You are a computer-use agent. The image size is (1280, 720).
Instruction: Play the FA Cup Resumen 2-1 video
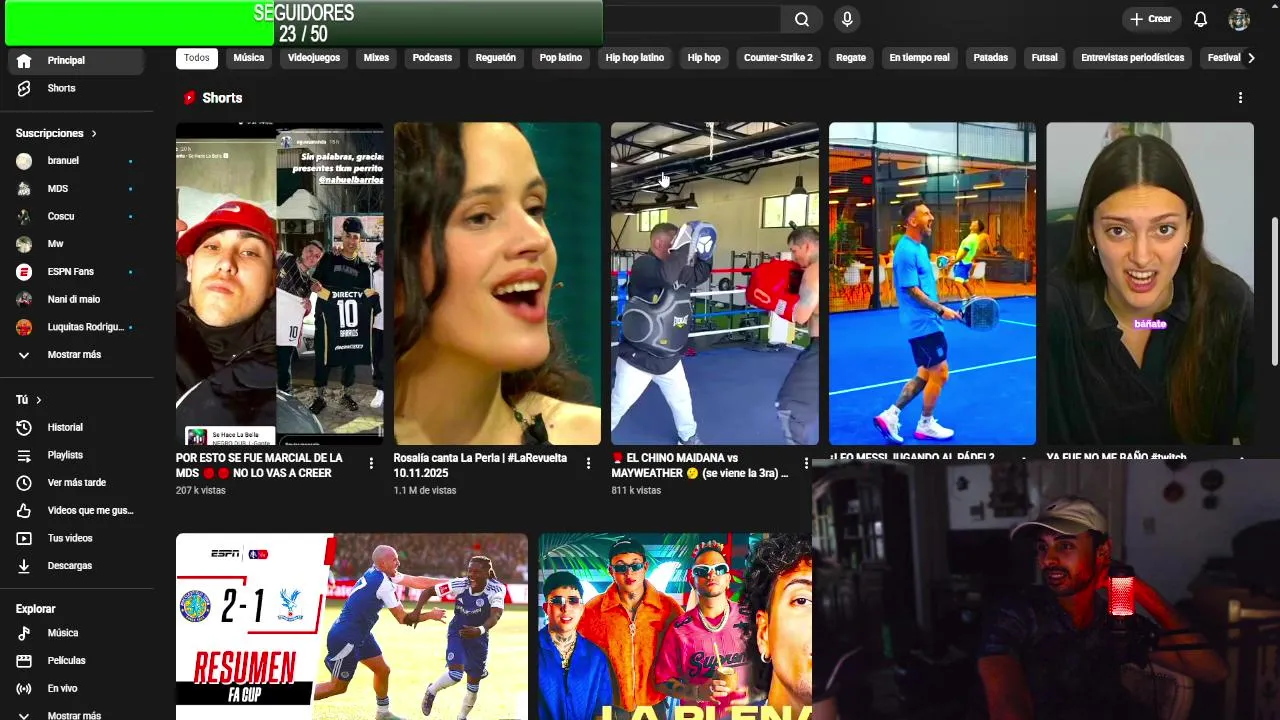click(352, 626)
